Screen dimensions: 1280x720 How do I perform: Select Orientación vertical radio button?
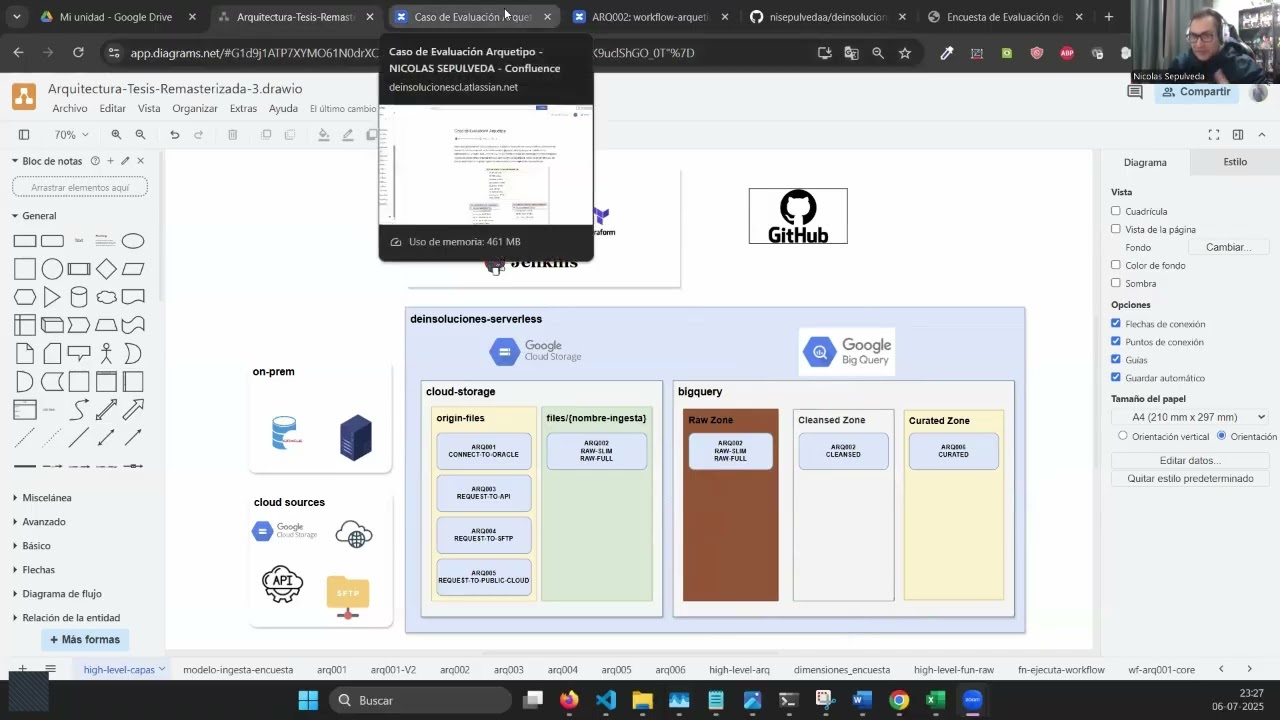[x=1123, y=436]
